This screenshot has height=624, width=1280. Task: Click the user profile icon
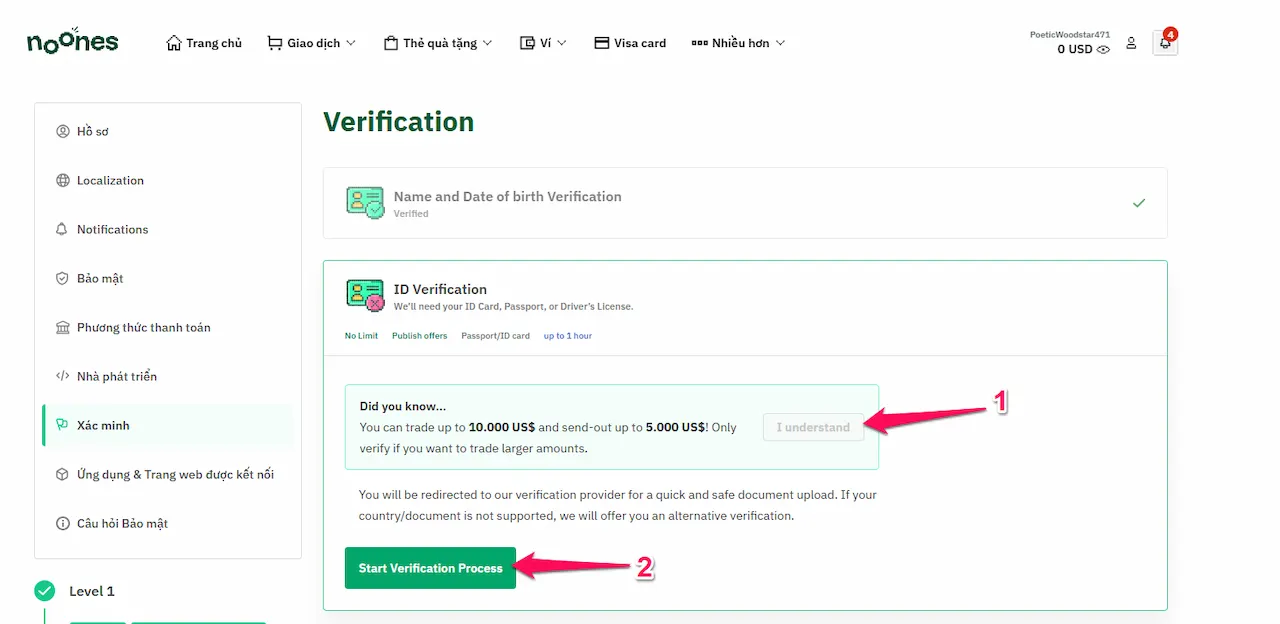[x=1131, y=43]
